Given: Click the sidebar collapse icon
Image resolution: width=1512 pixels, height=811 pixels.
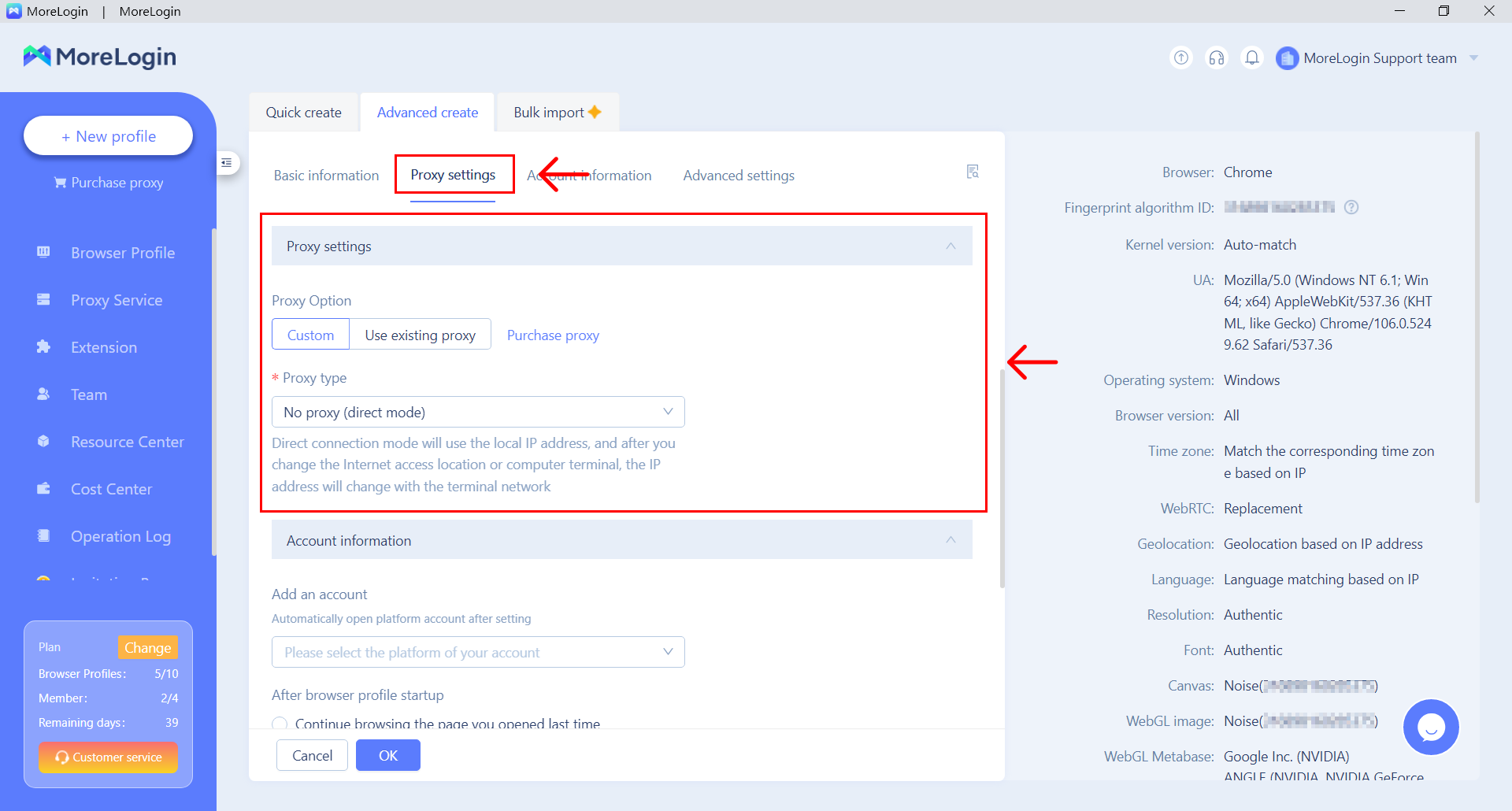Looking at the screenshot, I should [227, 163].
